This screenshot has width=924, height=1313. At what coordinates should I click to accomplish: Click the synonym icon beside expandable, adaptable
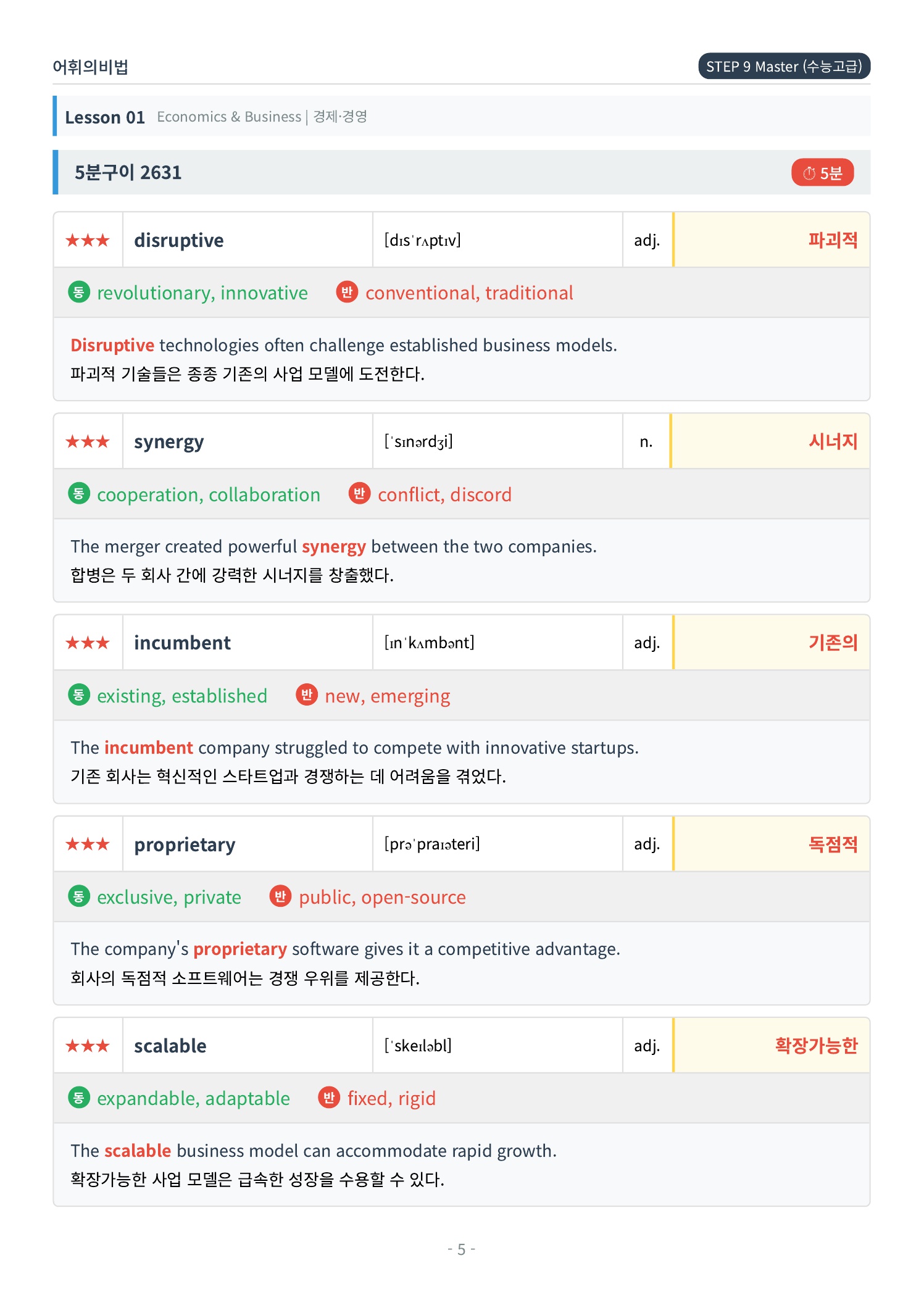pos(79,1098)
